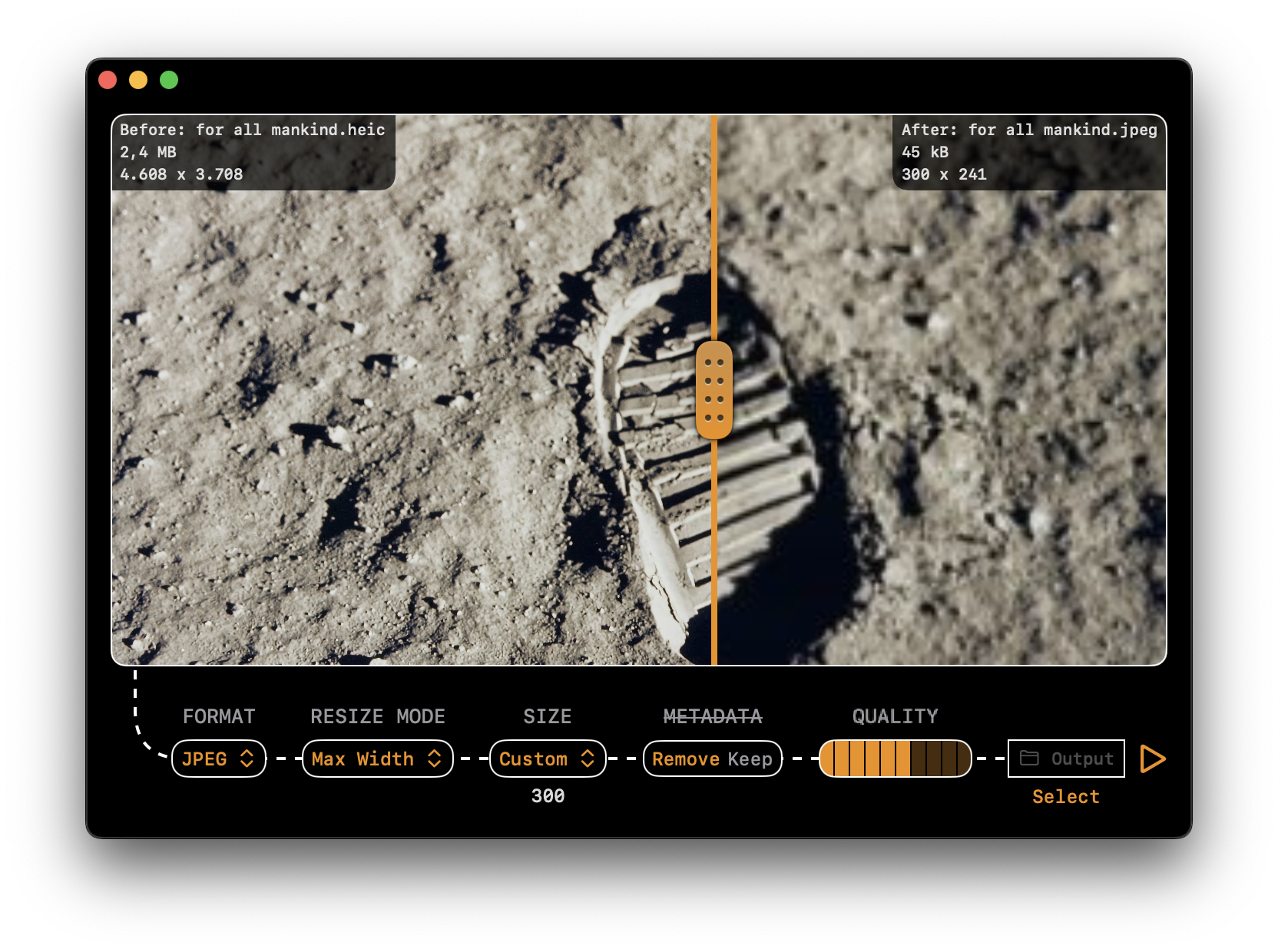Viewport: 1278px width, 952px height.
Task: Open the Custom size dropdown
Action: [547, 759]
